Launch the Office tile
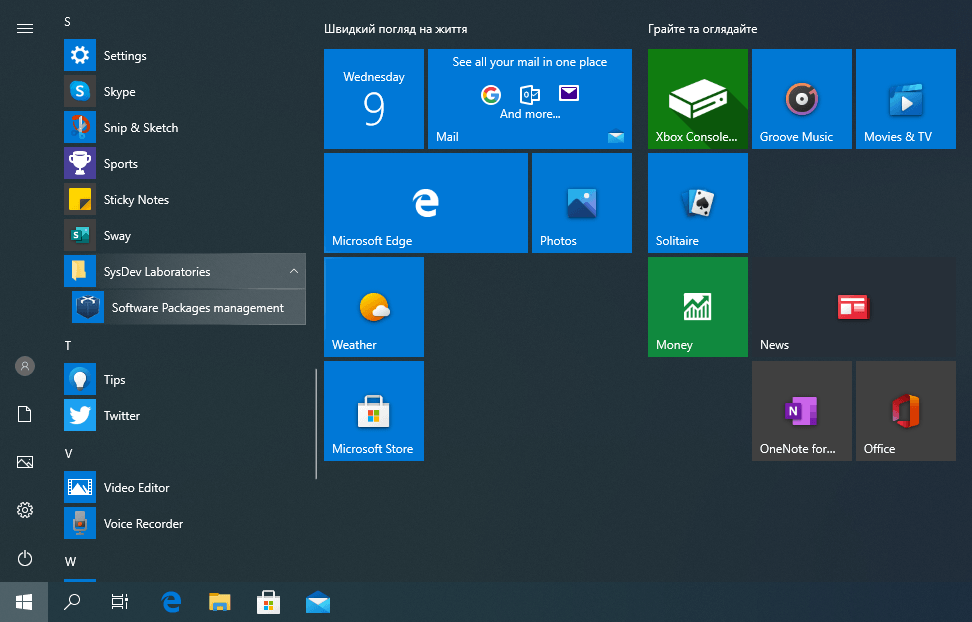The image size is (972, 622). [906, 411]
